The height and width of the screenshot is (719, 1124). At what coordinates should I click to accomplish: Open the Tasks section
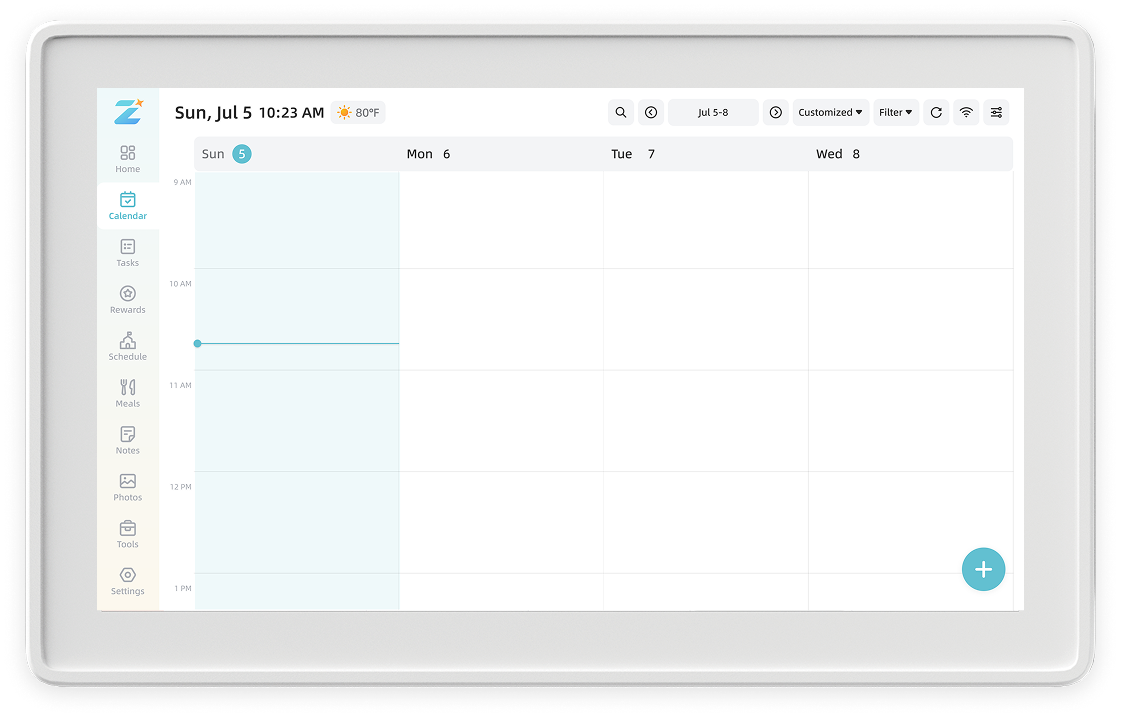[x=128, y=253]
